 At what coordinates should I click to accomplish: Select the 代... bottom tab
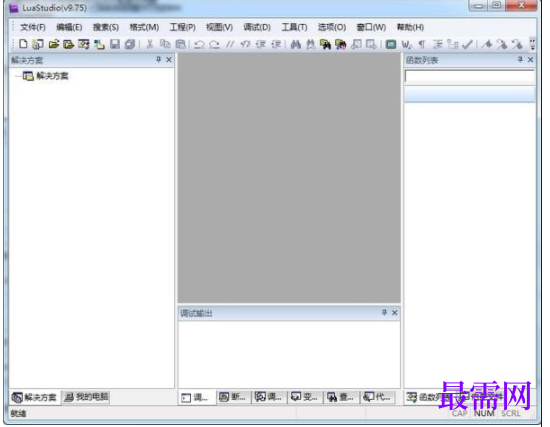pyautogui.click(x=377, y=397)
